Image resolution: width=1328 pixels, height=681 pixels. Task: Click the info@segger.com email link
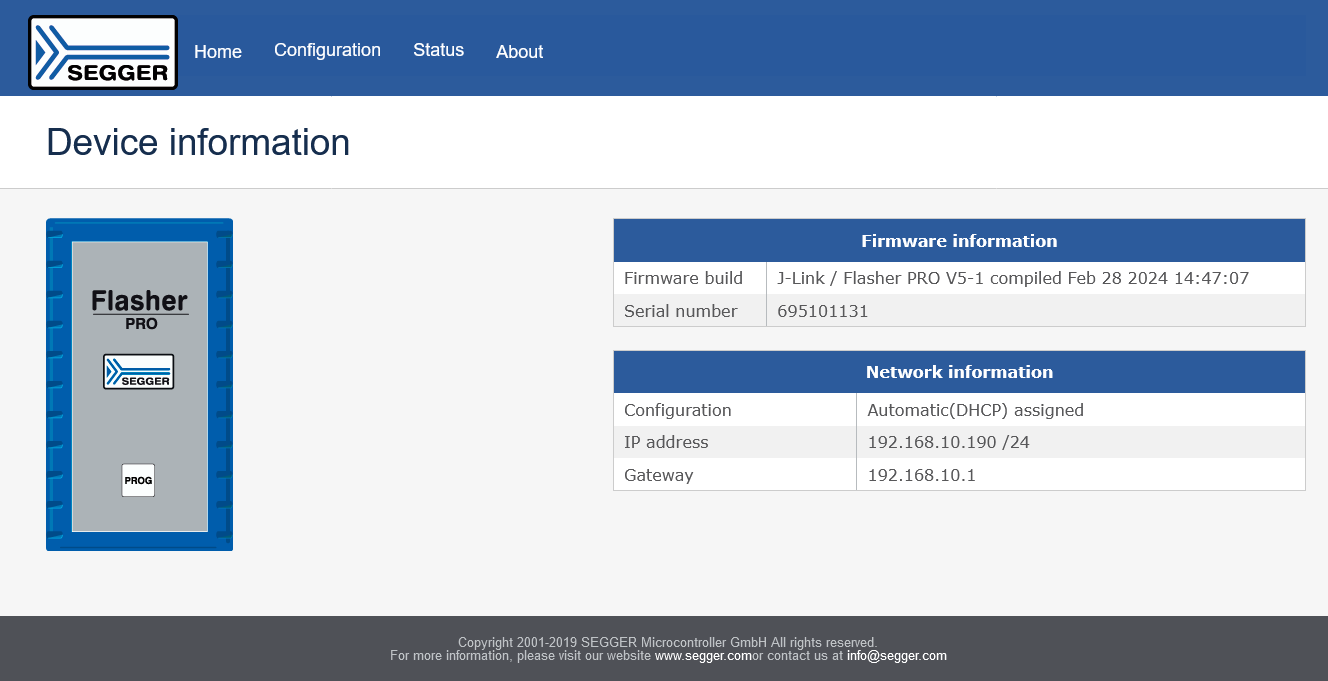[896, 656]
